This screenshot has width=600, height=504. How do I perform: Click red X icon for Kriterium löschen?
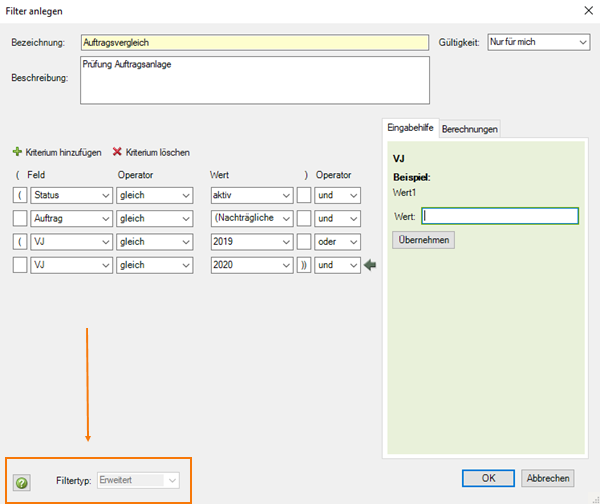(117, 152)
